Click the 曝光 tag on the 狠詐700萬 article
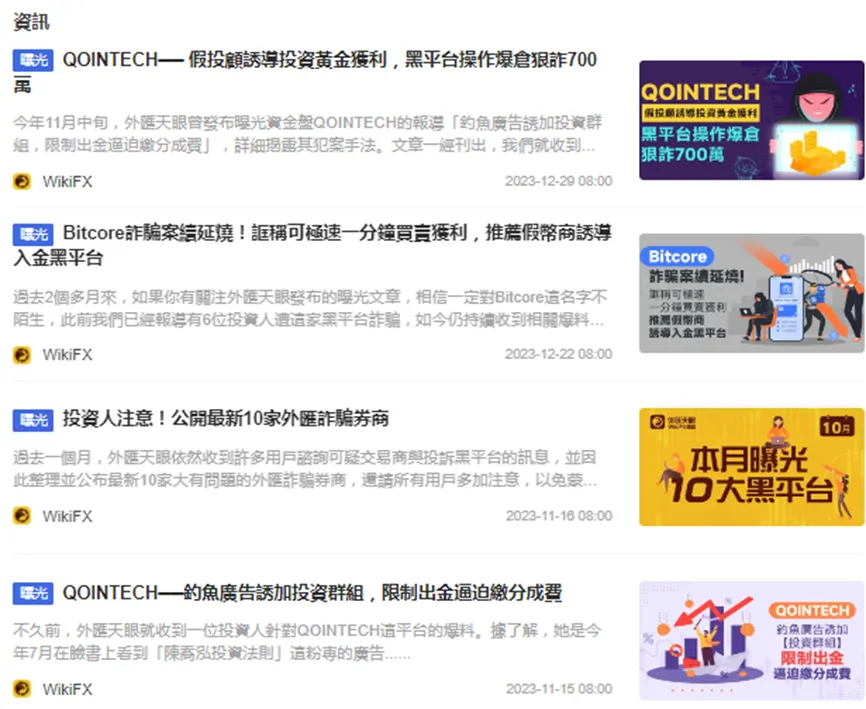 pos(33,60)
